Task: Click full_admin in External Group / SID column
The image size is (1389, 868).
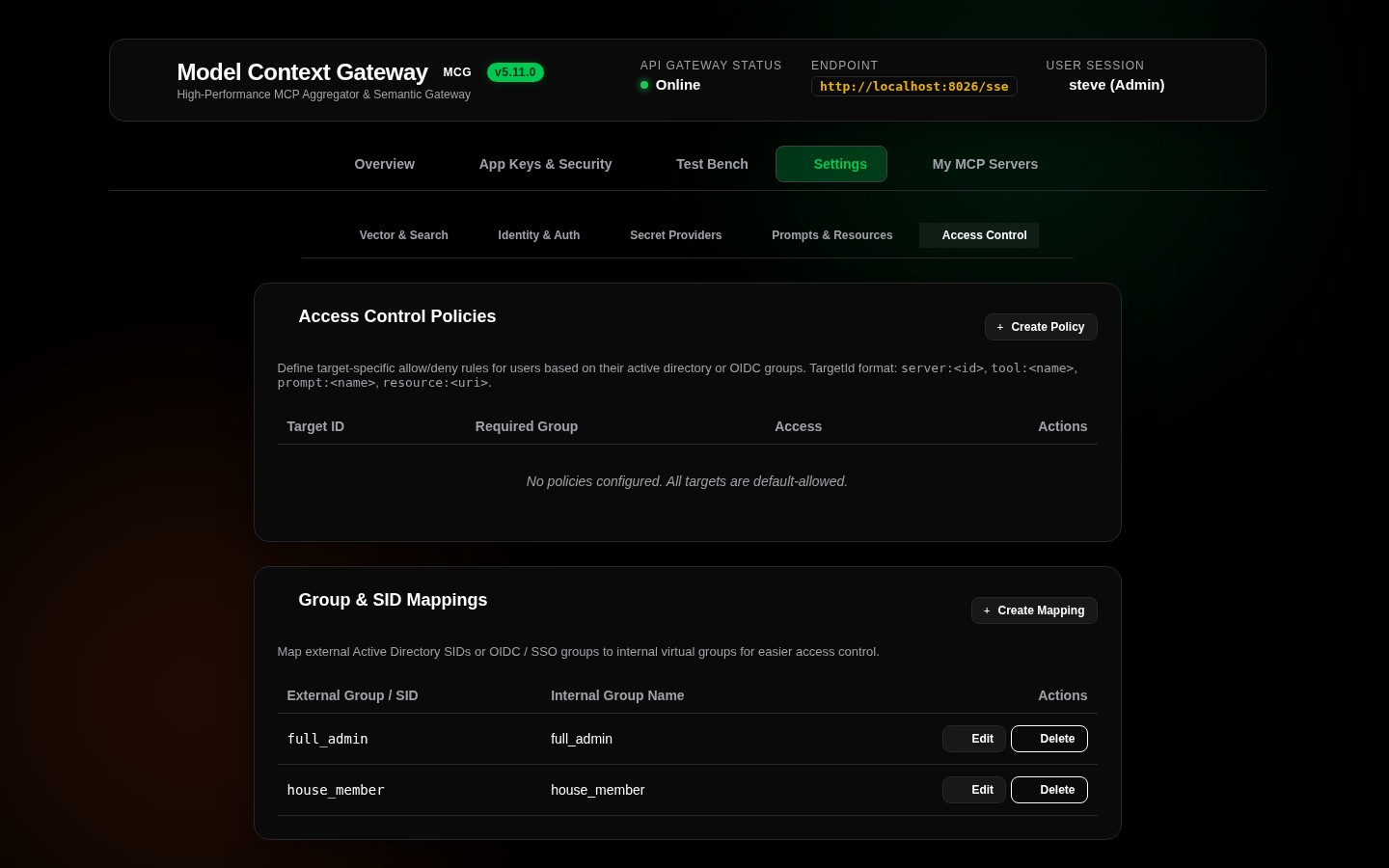Action: tap(328, 739)
